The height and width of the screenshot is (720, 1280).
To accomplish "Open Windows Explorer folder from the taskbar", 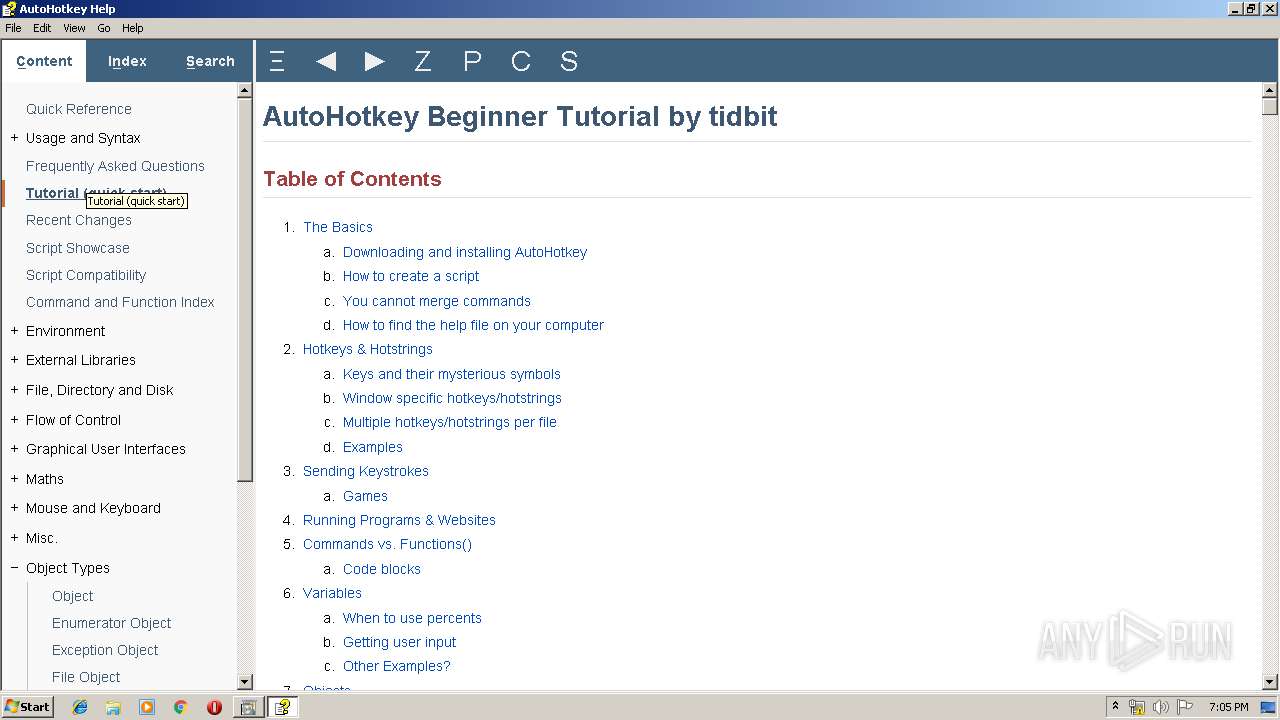I will (x=113, y=707).
